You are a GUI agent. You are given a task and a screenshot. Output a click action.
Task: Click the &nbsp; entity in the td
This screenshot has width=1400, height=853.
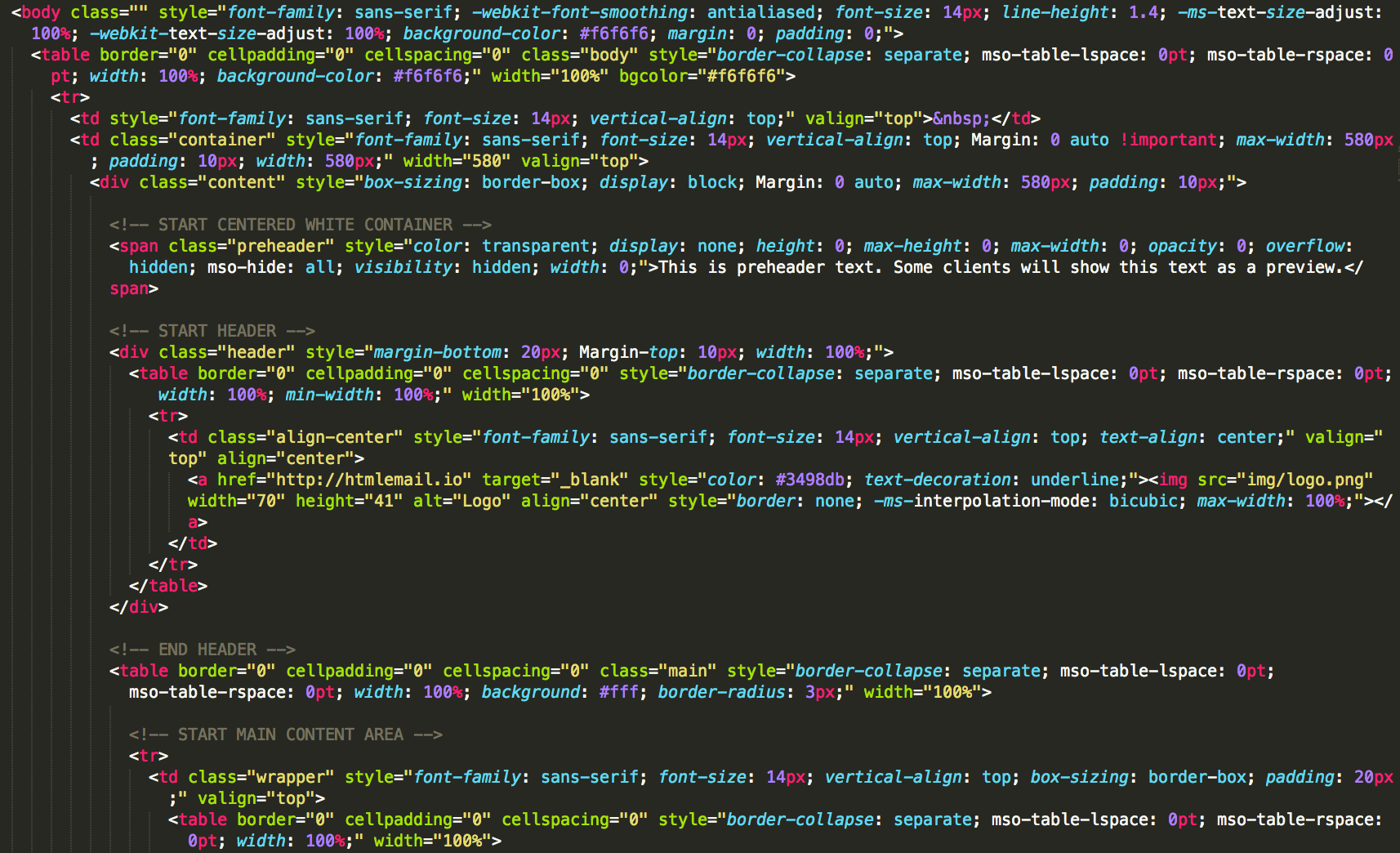tap(961, 118)
